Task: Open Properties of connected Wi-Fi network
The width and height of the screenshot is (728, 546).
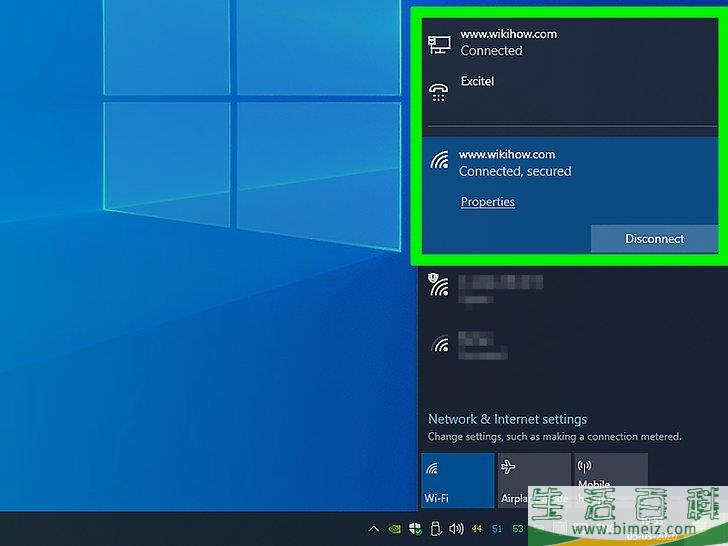Action: tap(488, 202)
